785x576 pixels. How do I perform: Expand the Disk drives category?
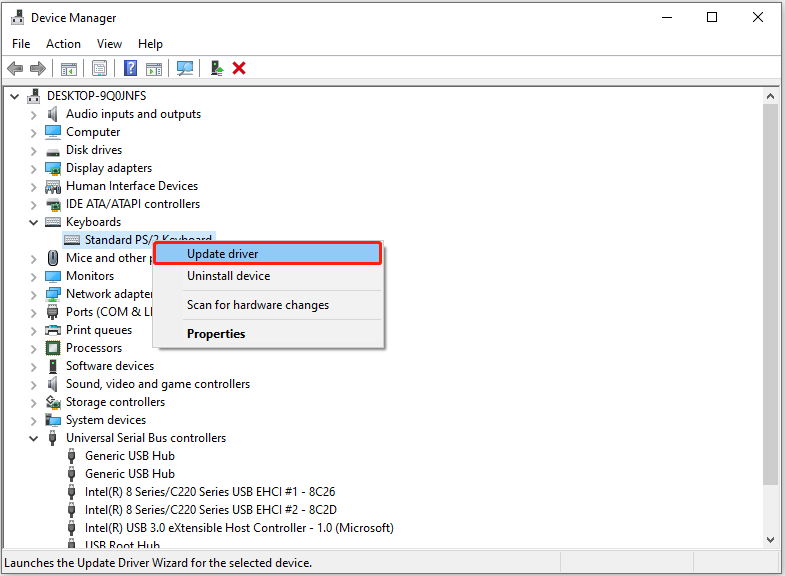(33, 151)
